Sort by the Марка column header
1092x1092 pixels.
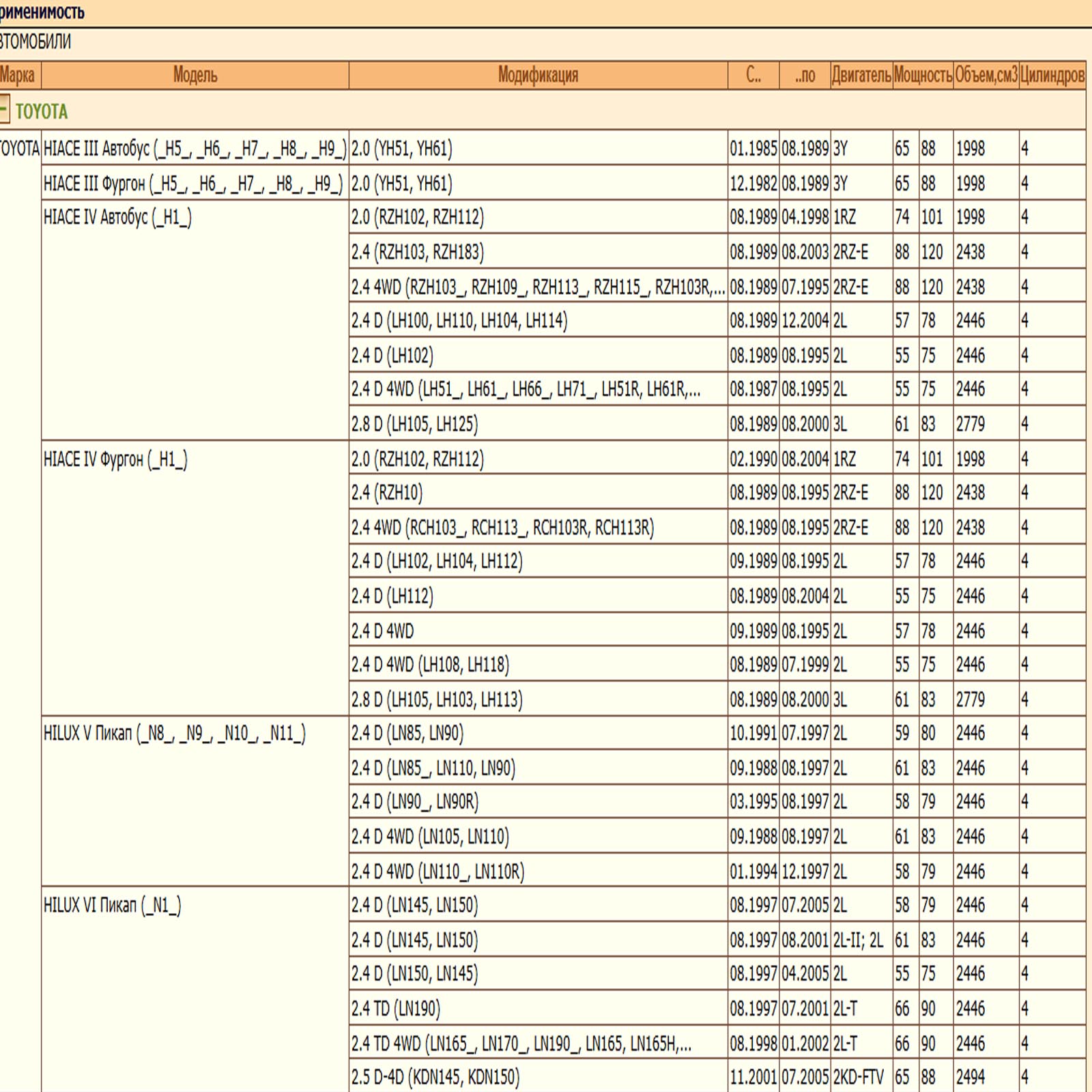click(18, 75)
